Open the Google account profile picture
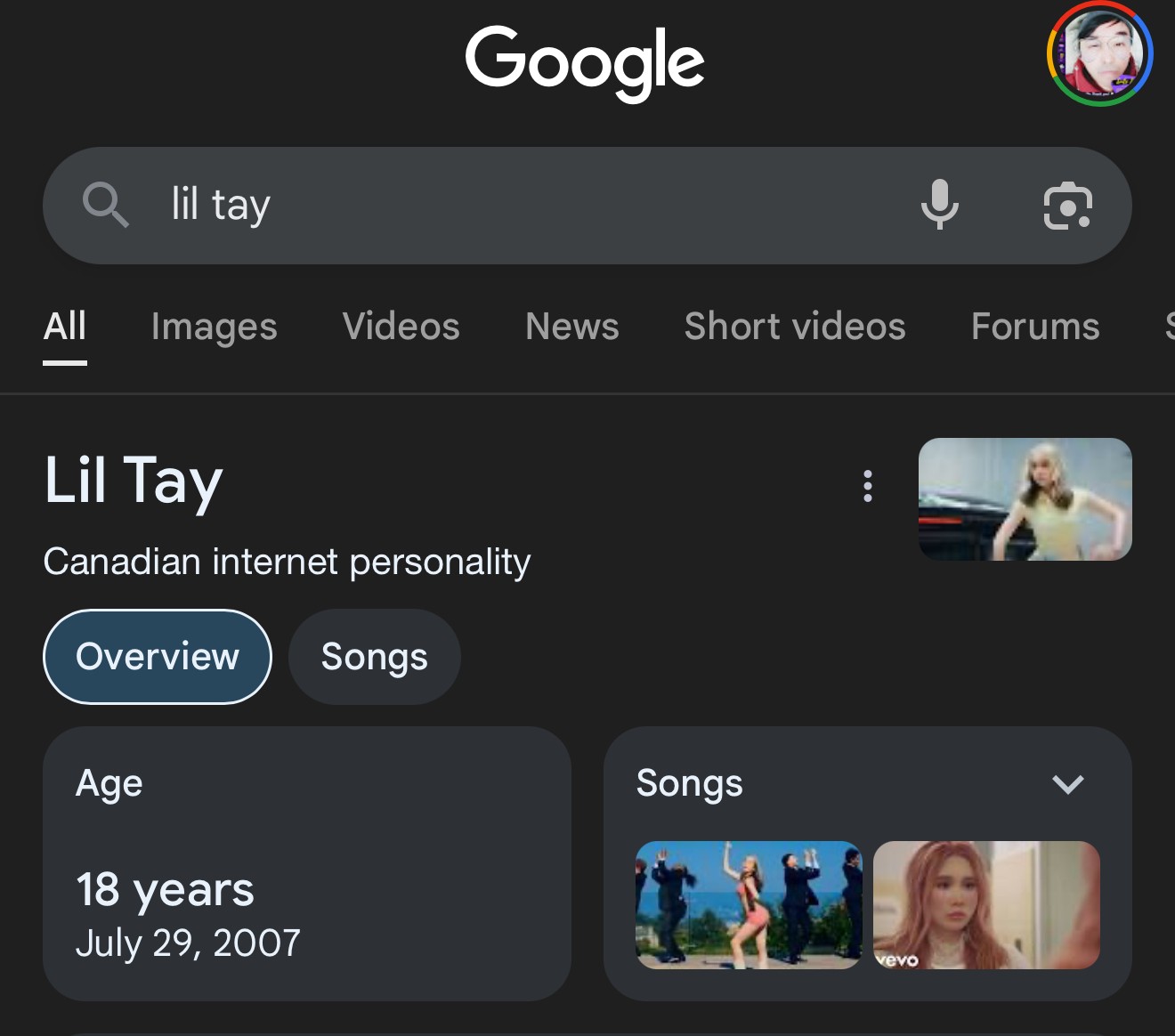The height and width of the screenshot is (1036, 1175). point(1100,54)
